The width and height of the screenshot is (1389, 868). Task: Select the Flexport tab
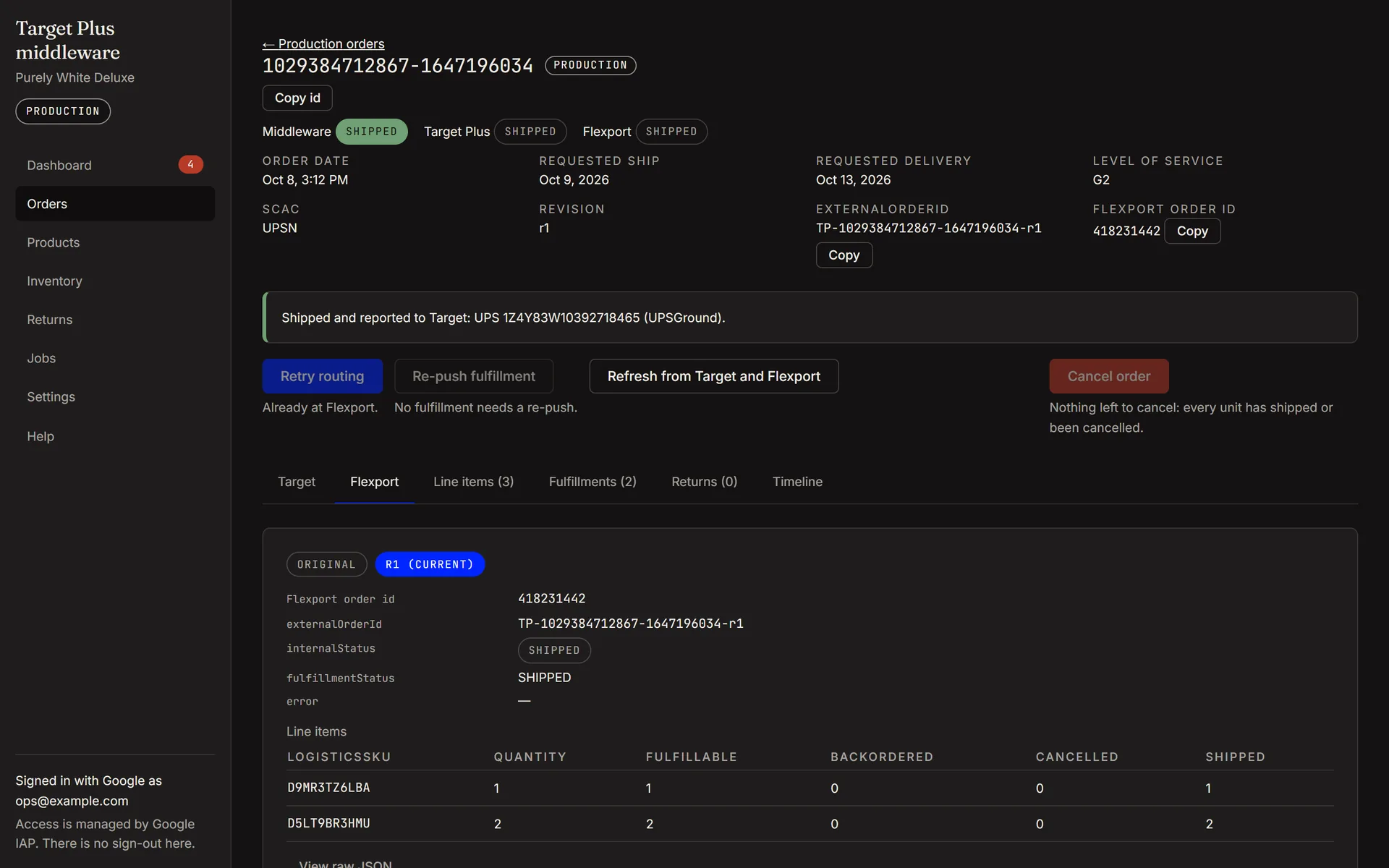(375, 482)
